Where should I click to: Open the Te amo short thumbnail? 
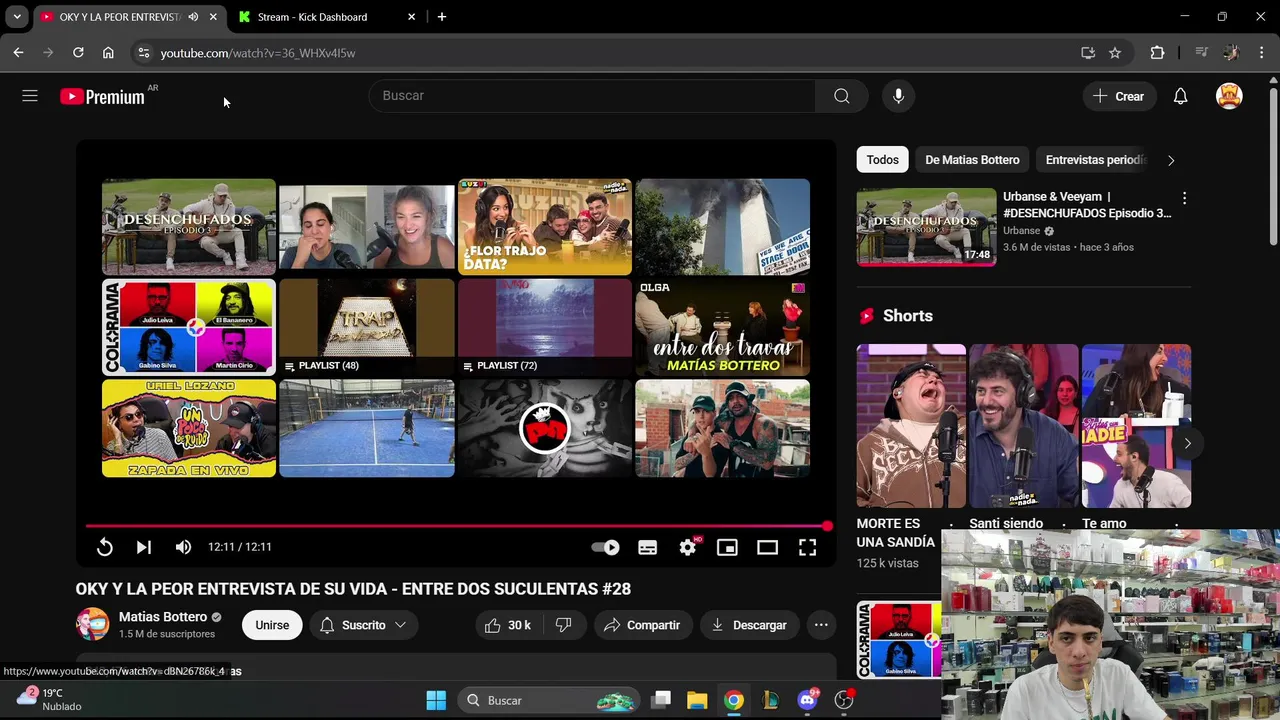[1136, 426]
